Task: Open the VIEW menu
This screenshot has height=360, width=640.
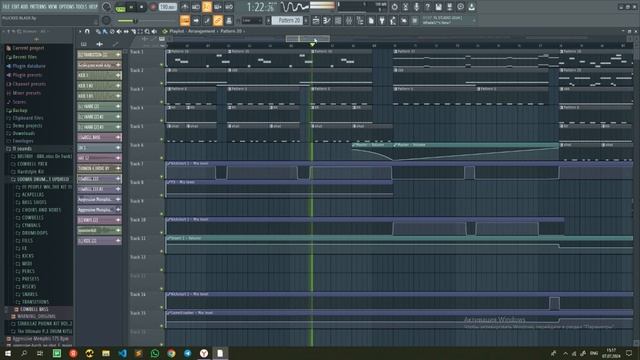Action: 53,7
